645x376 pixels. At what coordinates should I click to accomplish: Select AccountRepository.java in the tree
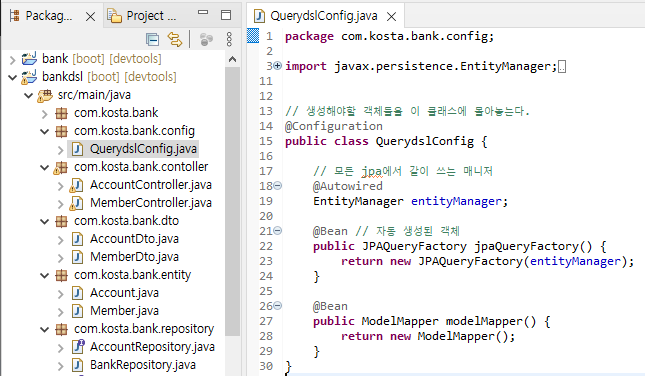click(x=152, y=347)
